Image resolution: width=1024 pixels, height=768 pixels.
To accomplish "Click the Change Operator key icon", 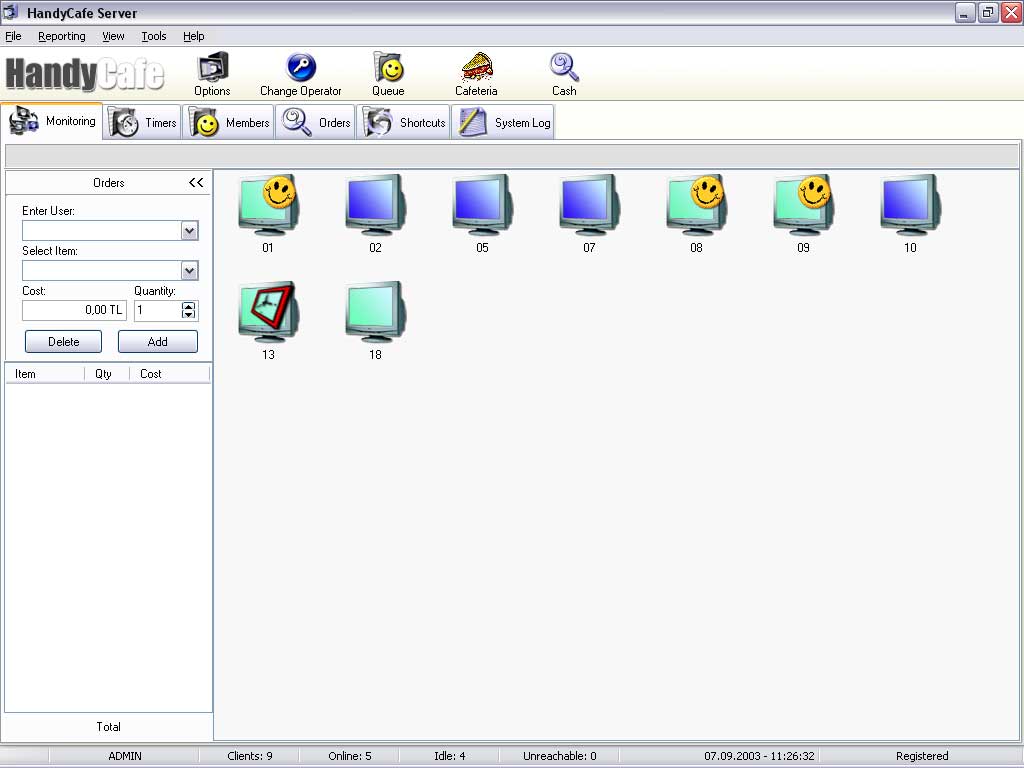I will click(x=300, y=68).
